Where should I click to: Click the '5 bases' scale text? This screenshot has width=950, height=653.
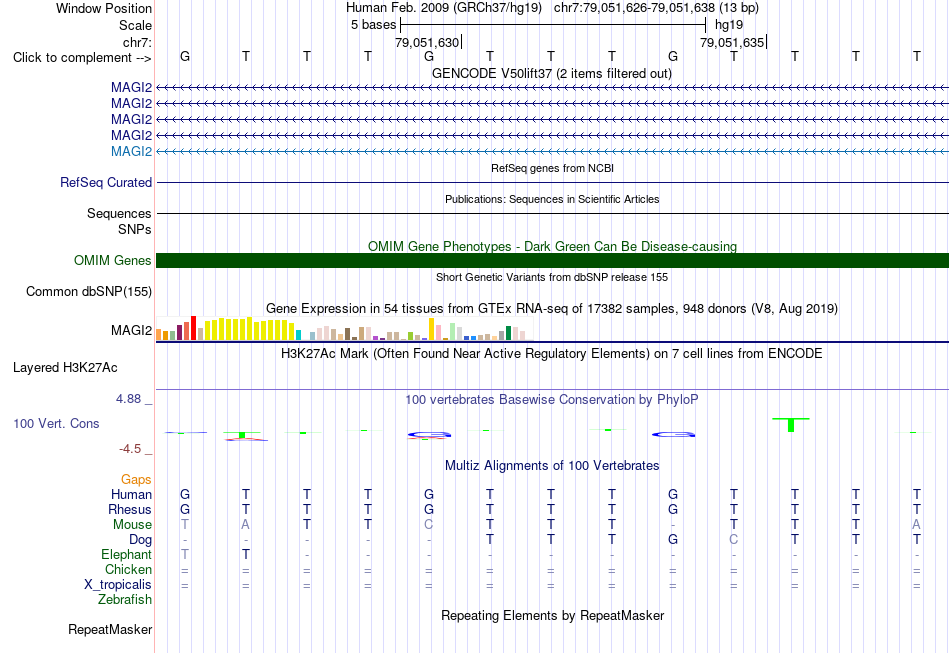click(x=373, y=25)
